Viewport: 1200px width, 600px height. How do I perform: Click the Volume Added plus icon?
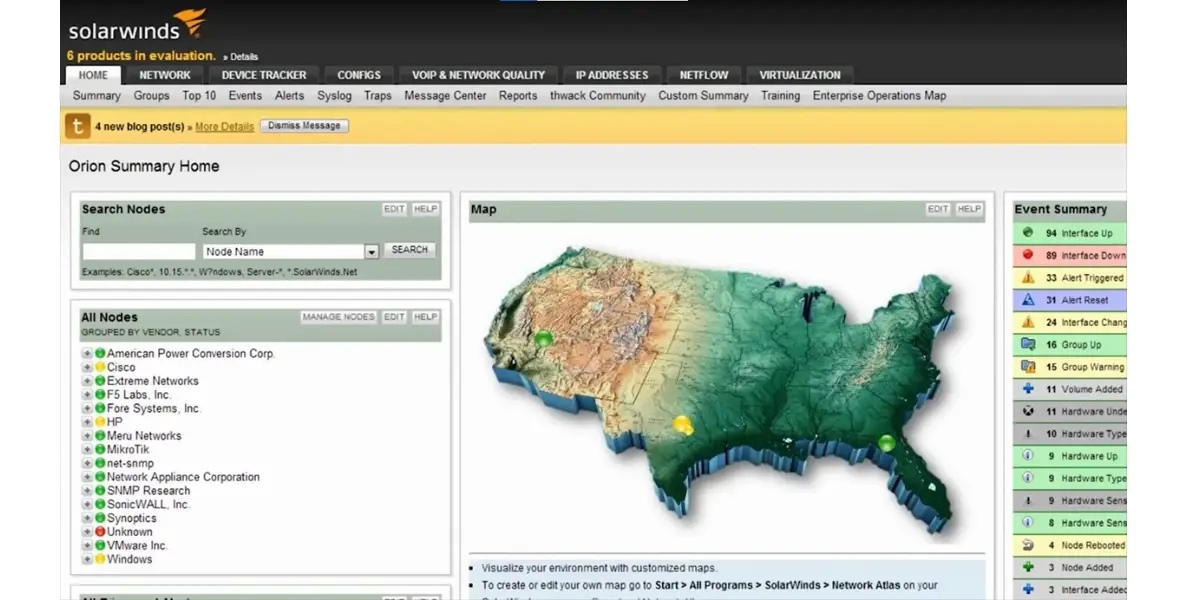[x=1027, y=389]
